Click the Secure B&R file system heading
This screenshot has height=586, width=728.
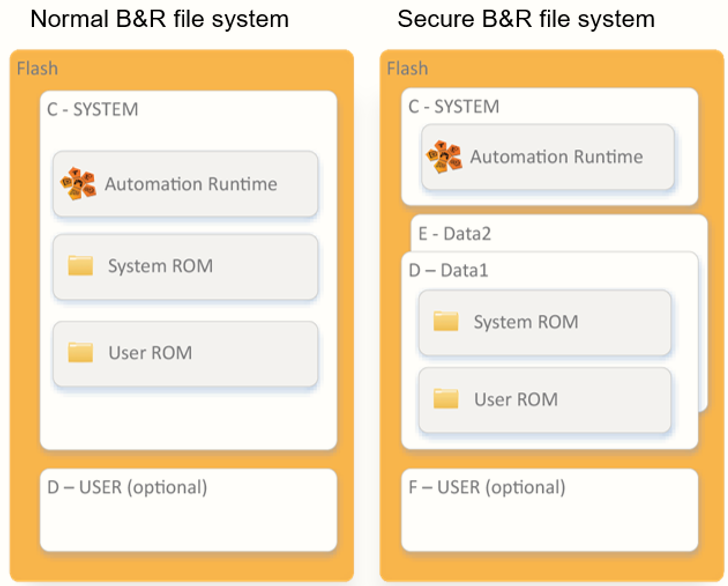click(526, 20)
